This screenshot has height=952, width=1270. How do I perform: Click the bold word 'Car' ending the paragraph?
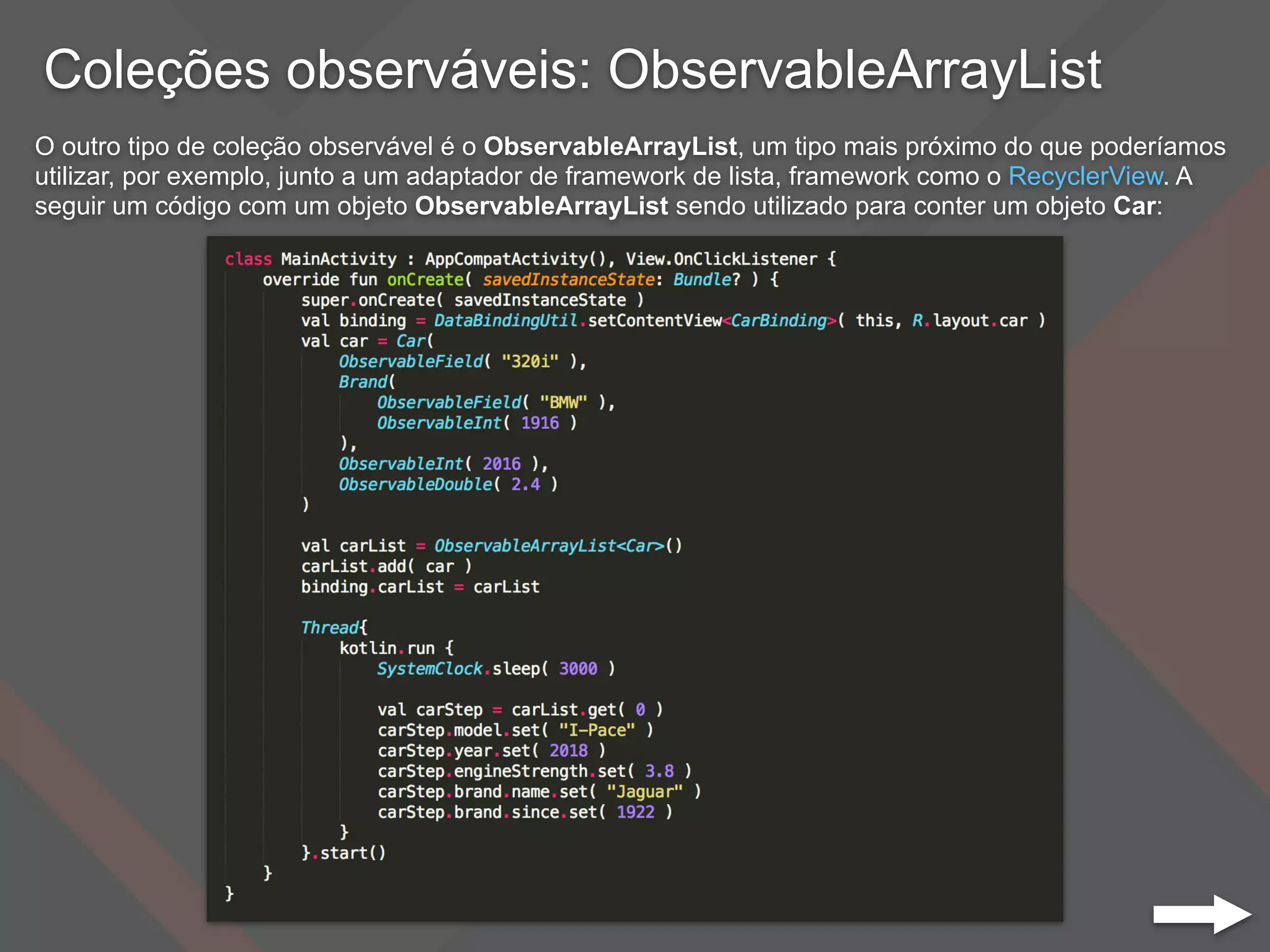click(1134, 206)
